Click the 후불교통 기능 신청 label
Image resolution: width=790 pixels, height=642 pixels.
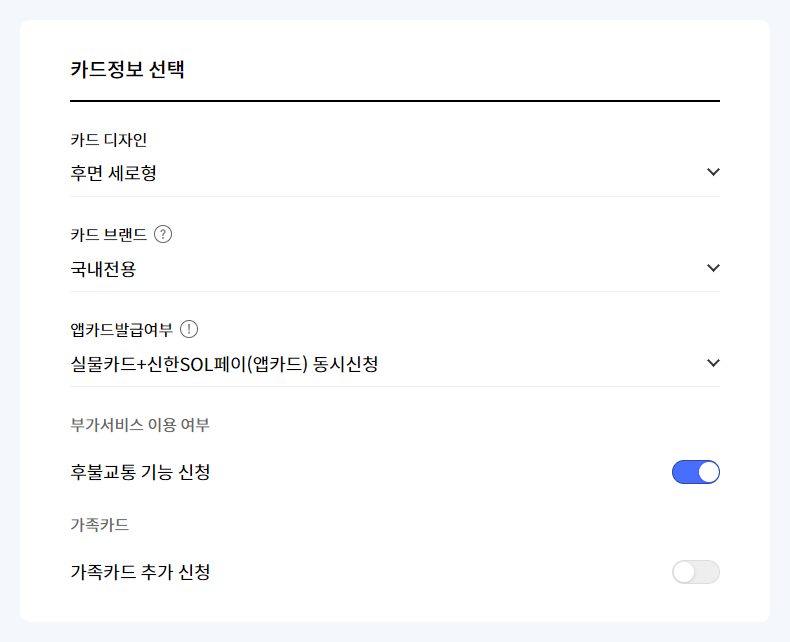pyautogui.click(x=140, y=472)
